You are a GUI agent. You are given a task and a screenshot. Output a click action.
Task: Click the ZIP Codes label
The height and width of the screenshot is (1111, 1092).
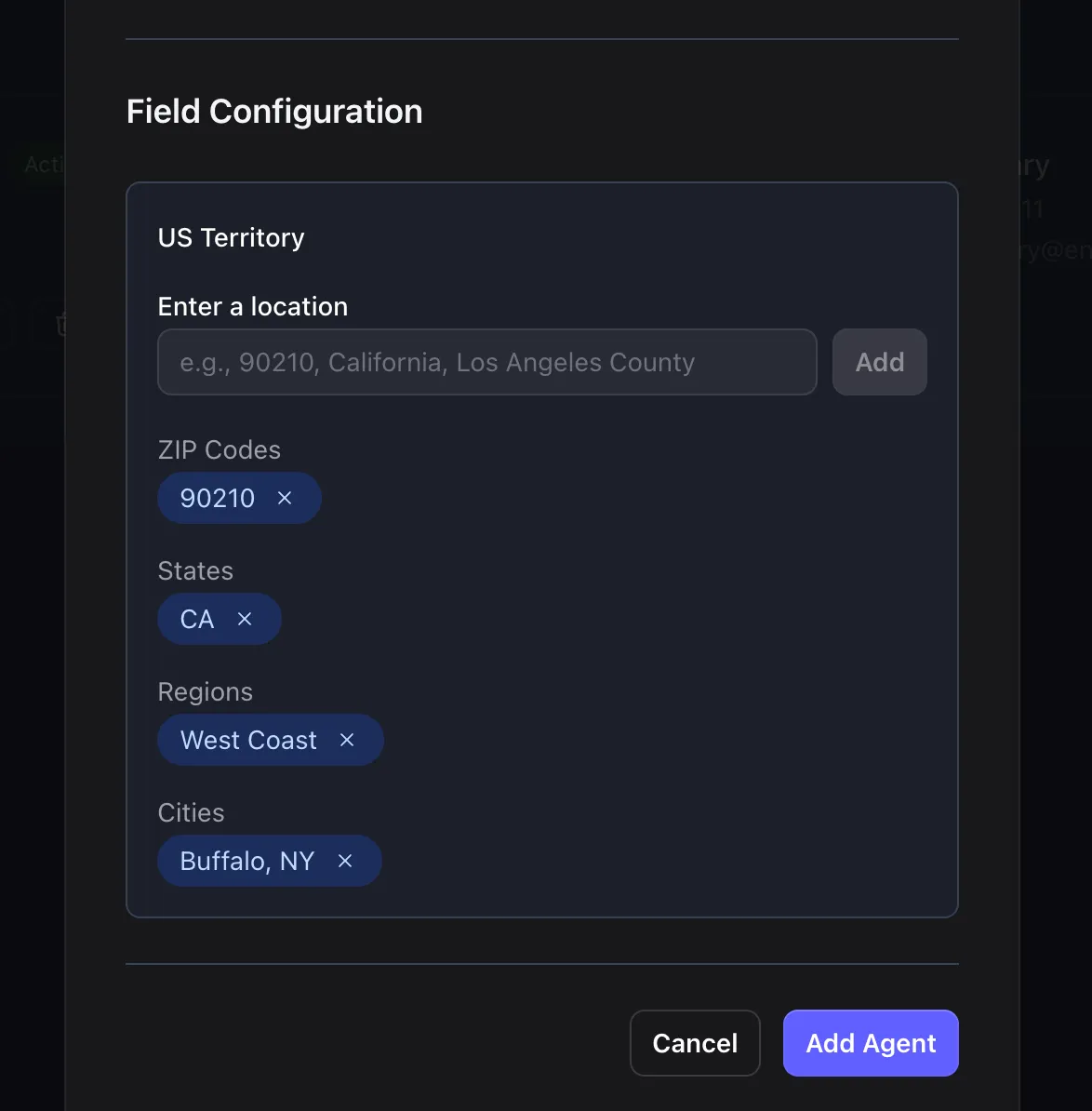pyautogui.click(x=220, y=449)
